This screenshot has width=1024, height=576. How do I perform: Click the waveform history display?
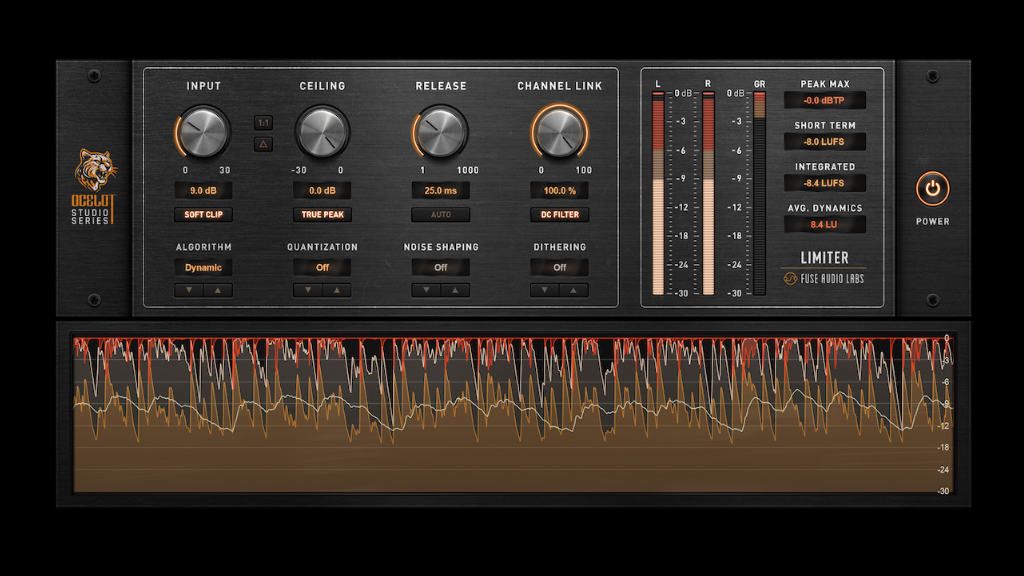pos(513,415)
